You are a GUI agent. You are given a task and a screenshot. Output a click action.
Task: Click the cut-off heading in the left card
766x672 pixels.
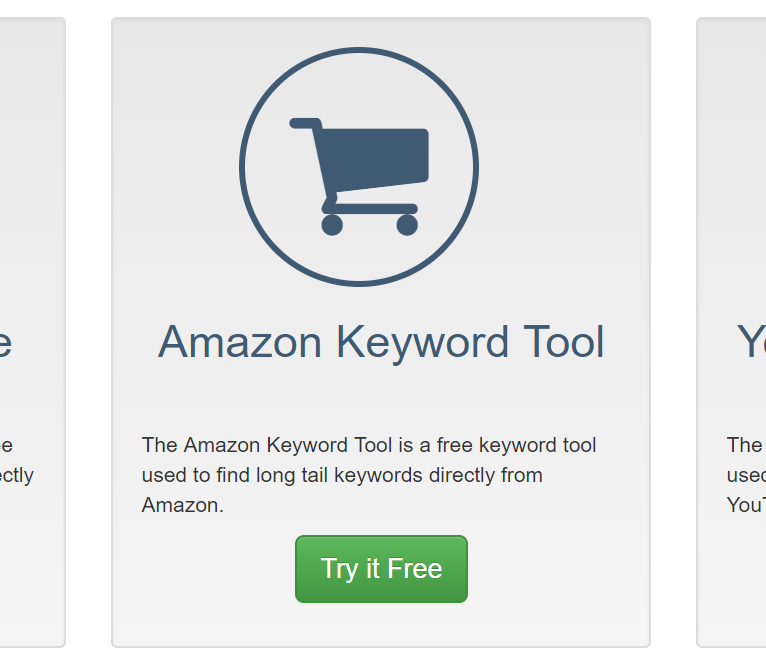point(5,342)
